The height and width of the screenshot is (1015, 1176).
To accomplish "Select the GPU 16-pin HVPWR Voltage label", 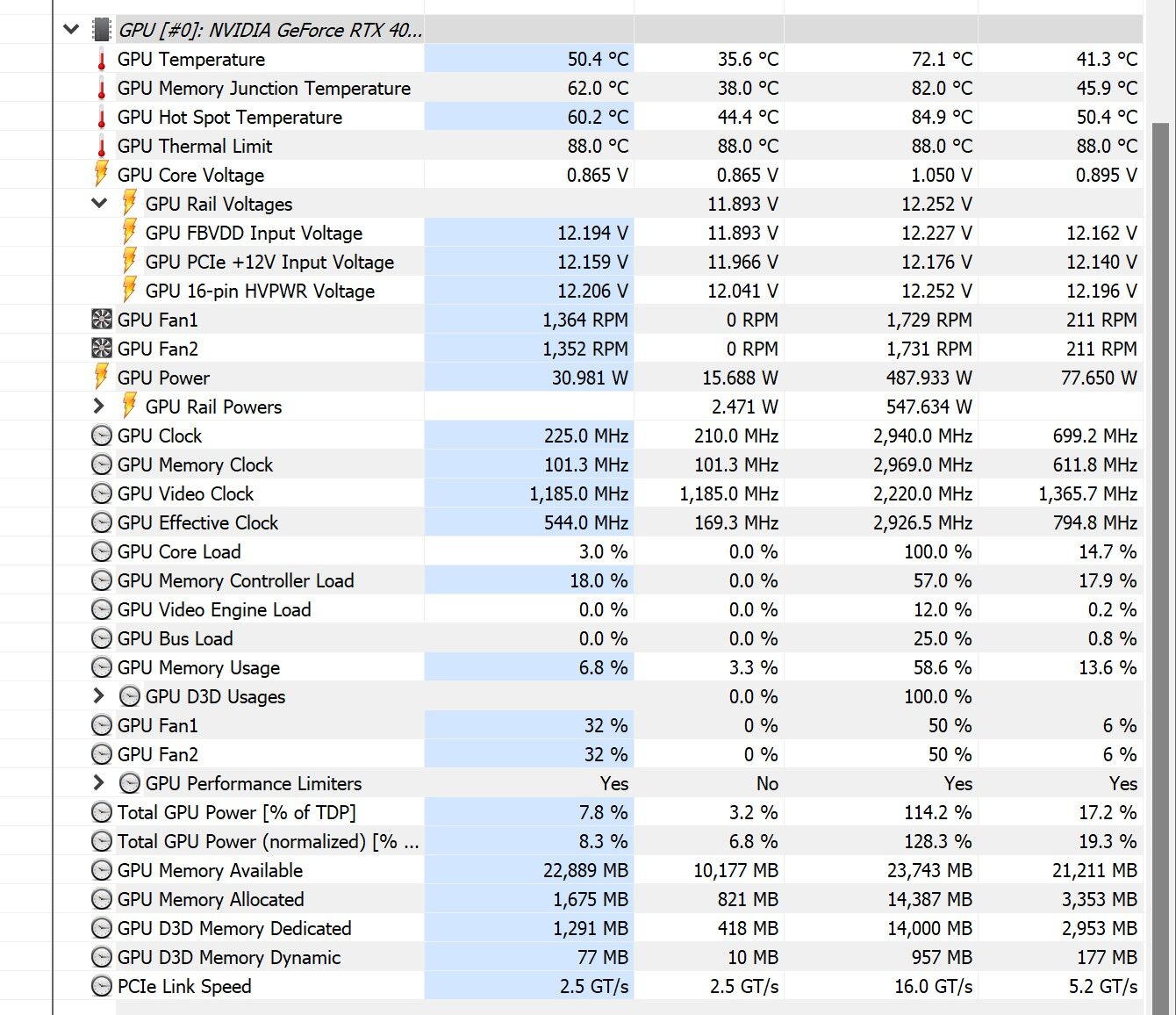I will coord(260,292).
